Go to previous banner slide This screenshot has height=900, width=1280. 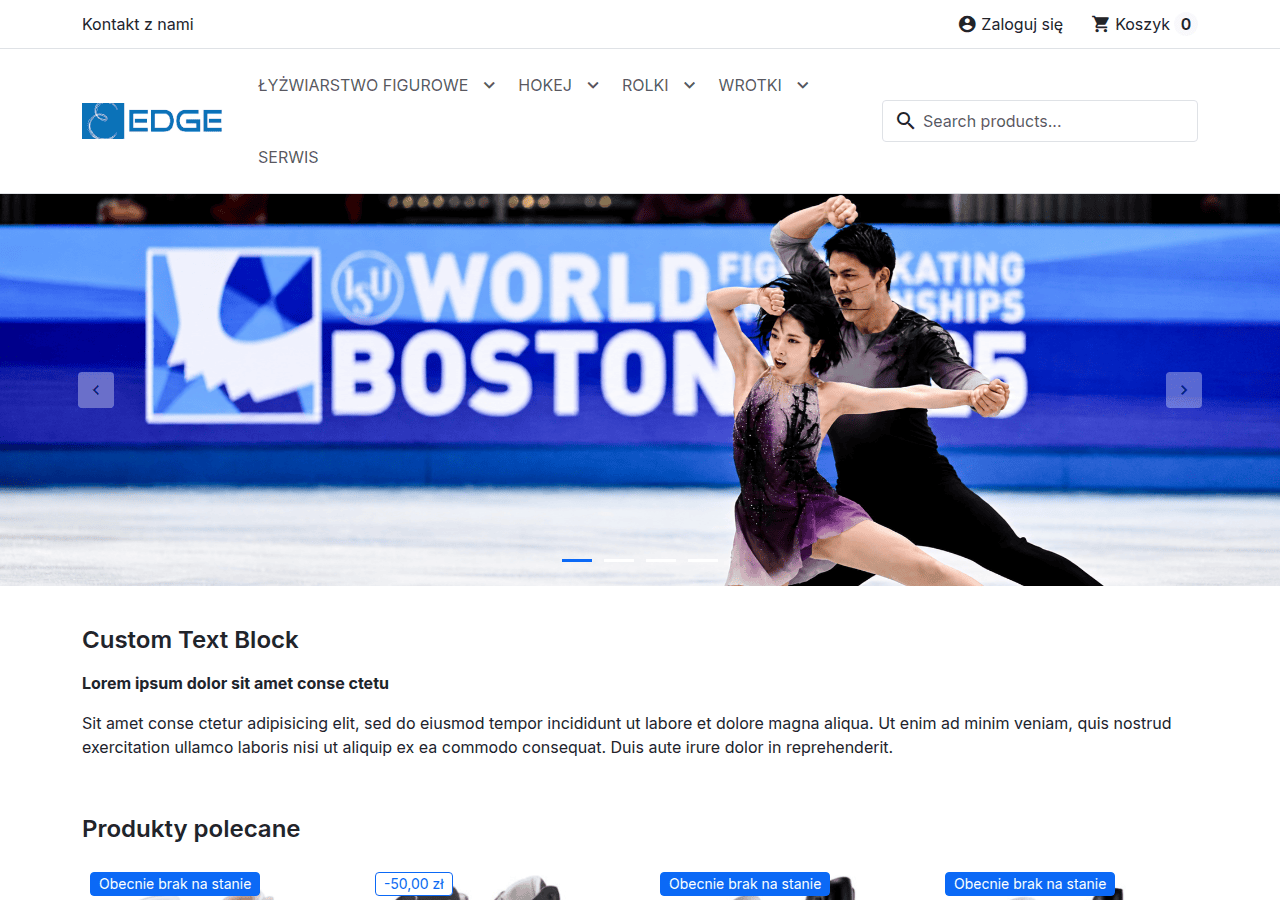click(96, 390)
